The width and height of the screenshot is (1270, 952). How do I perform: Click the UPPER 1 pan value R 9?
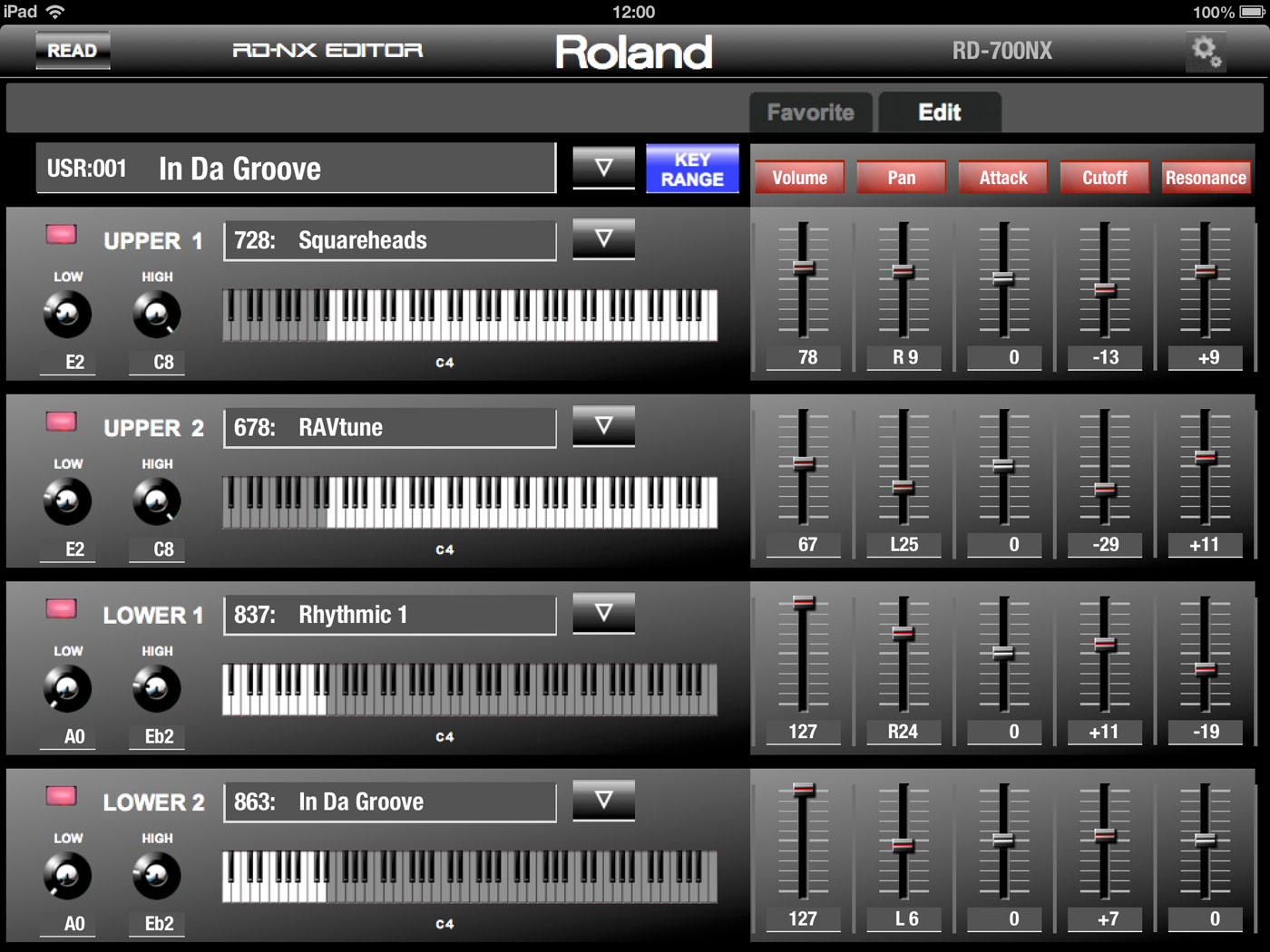(x=904, y=358)
